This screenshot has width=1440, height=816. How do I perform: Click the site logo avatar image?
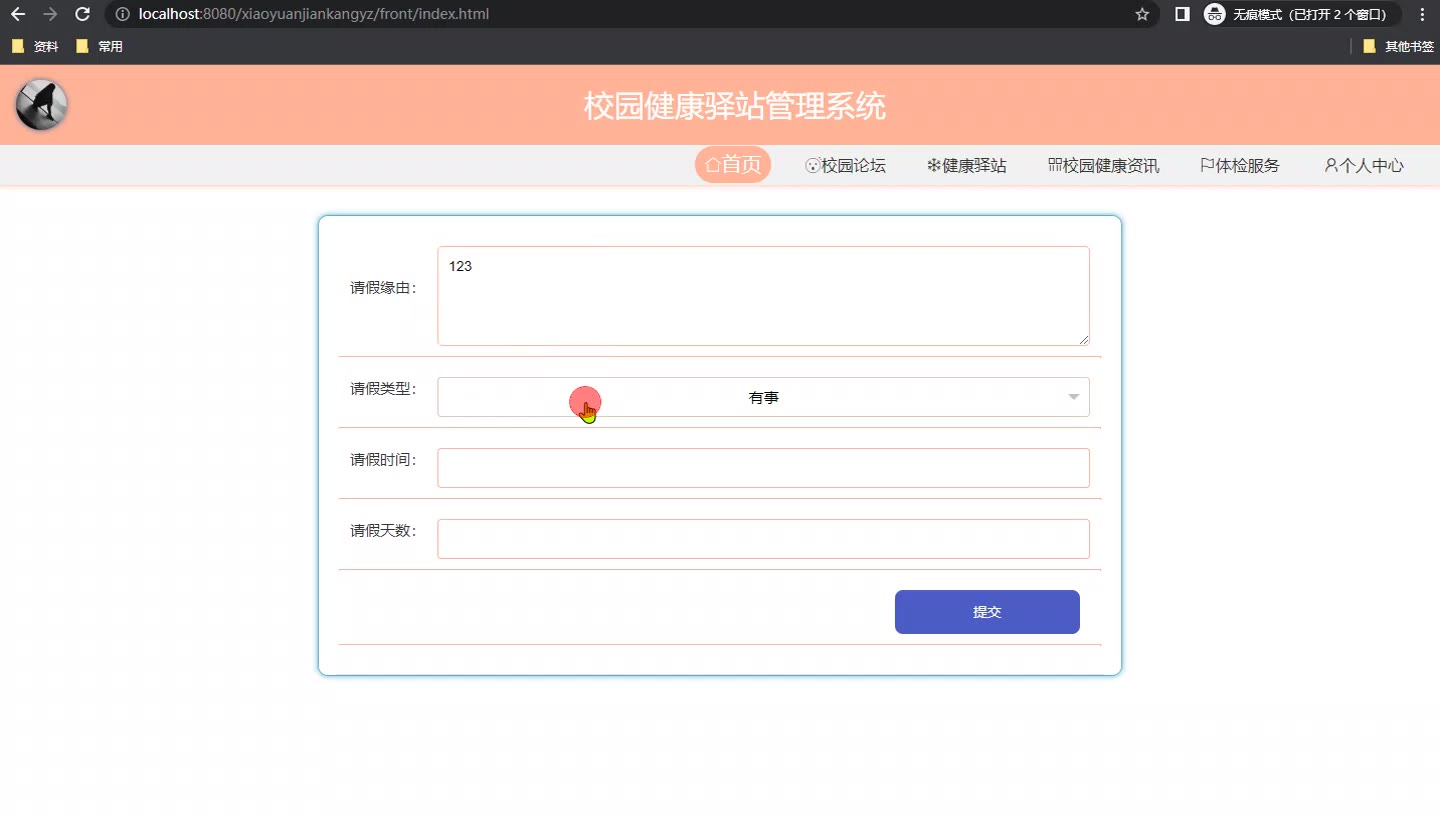click(42, 105)
